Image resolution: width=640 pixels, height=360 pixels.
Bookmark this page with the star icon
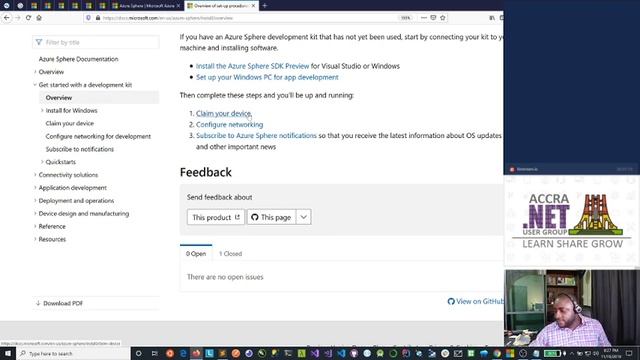(443, 18)
